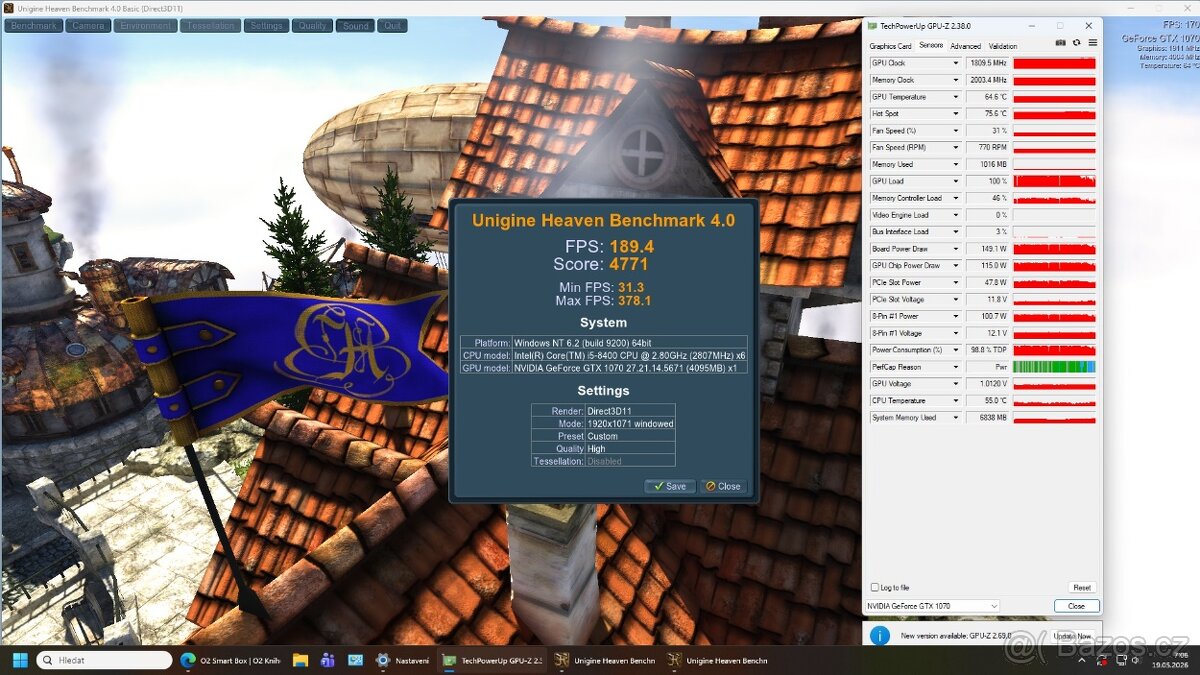Enable the Log to file checkbox
The width and height of the screenshot is (1200, 675).
pos(874,588)
